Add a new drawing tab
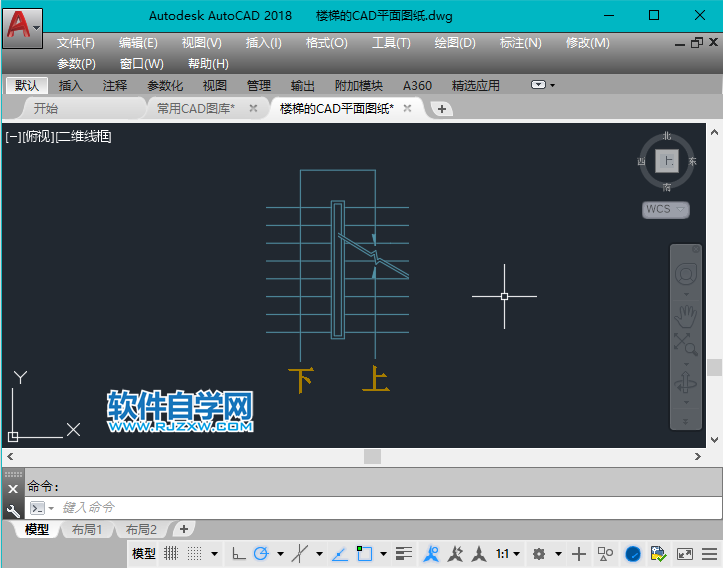Image resolution: width=723 pixels, height=568 pixels. [442, 109]
